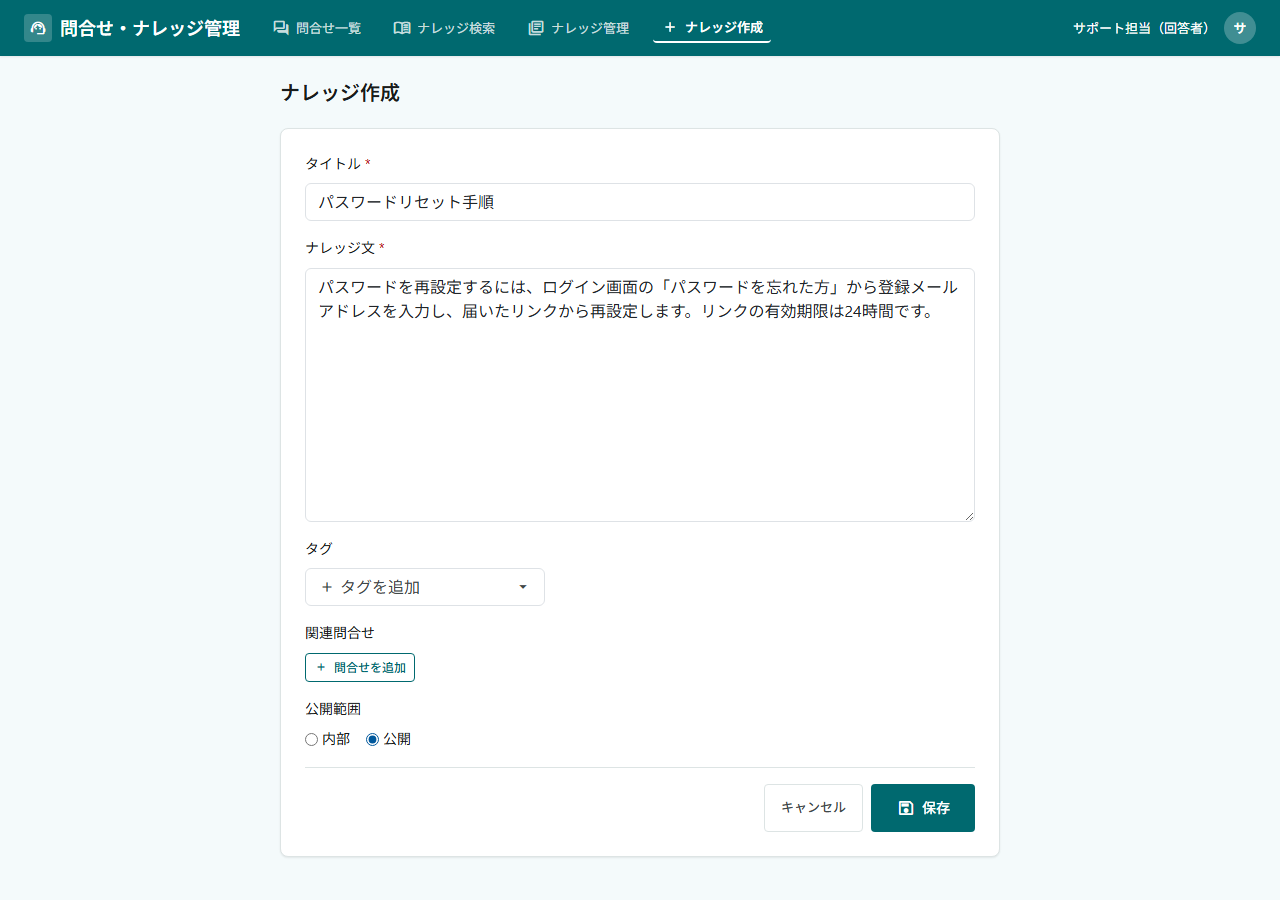
Task: Click the 関連問合せ label
Action: (x=340, y=633)
